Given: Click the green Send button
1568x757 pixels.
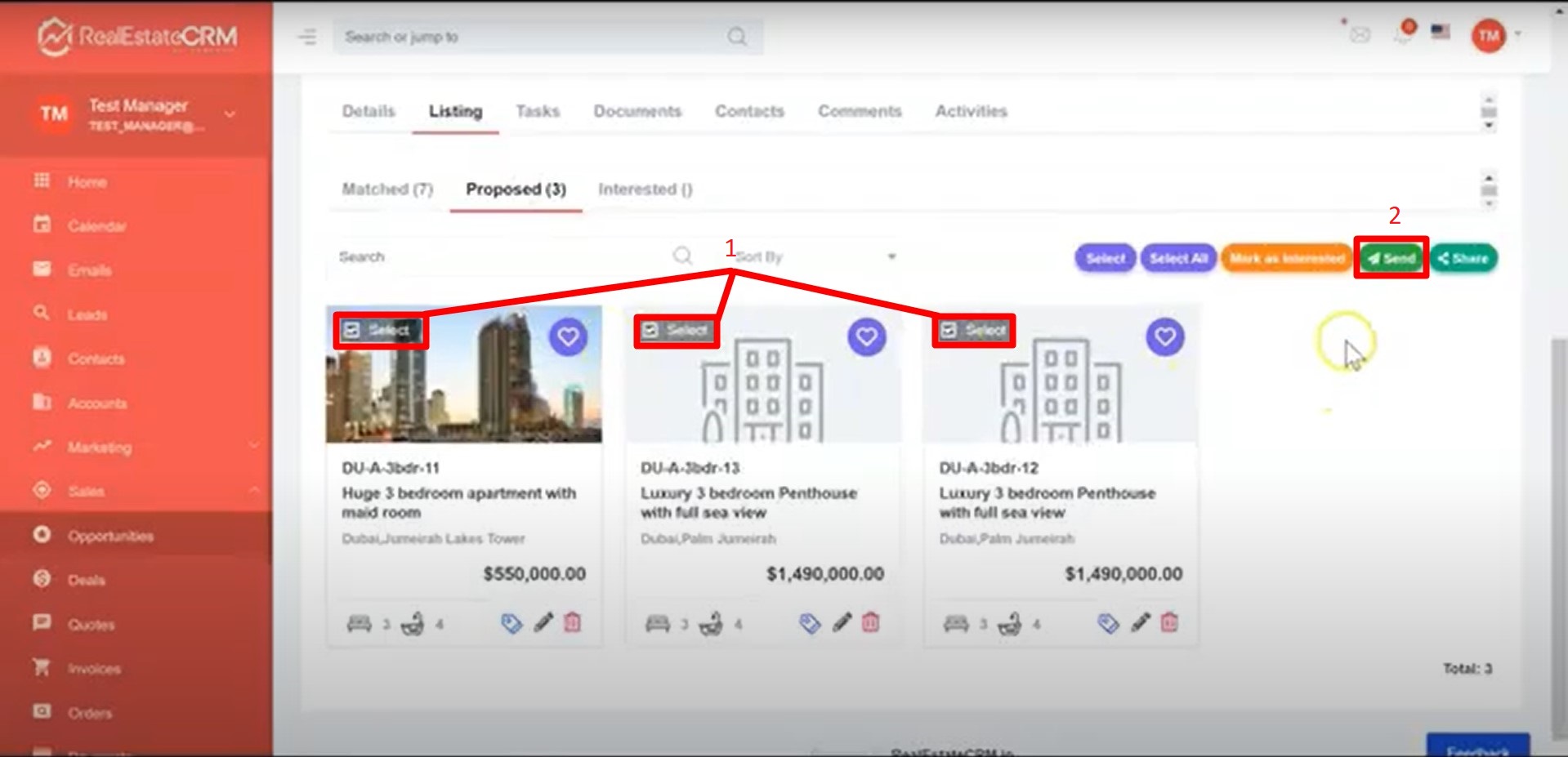Looking at the screenshot, I should (1391, 259).
